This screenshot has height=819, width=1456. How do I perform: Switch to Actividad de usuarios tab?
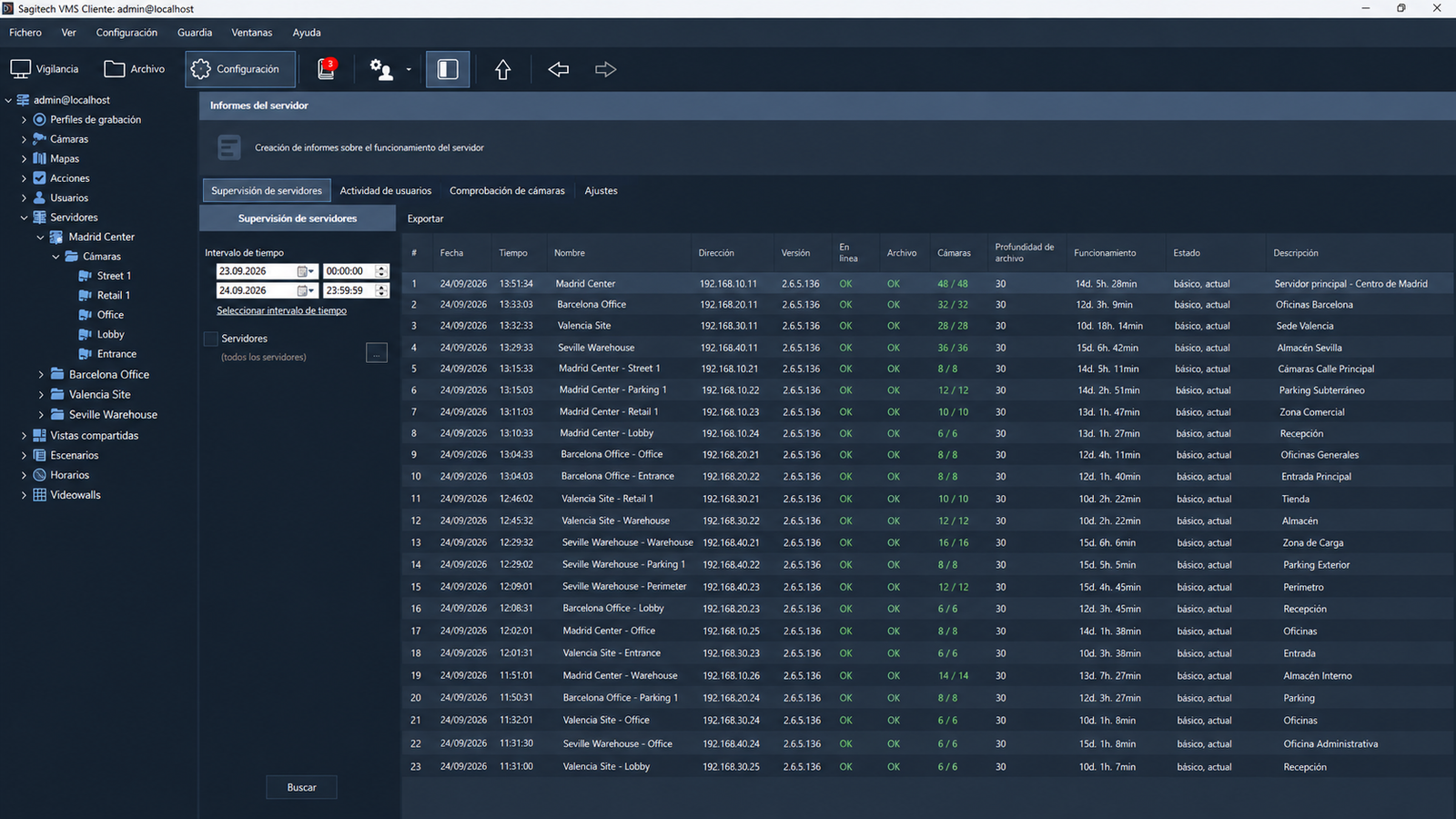tap(386, 190)
